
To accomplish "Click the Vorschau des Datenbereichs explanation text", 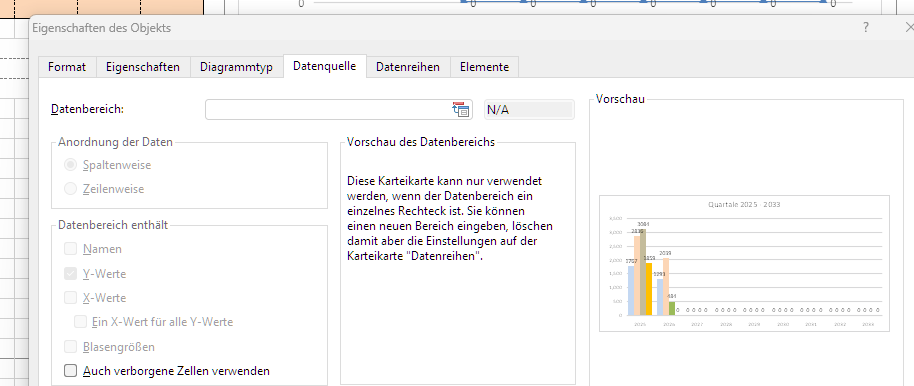I will 449,219.
